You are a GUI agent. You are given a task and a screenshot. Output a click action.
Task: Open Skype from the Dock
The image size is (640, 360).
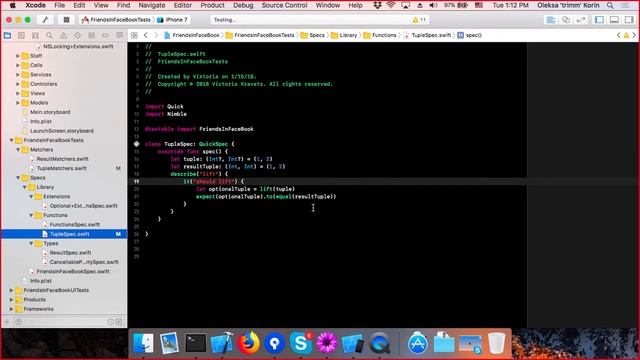(x=301, y=343)
